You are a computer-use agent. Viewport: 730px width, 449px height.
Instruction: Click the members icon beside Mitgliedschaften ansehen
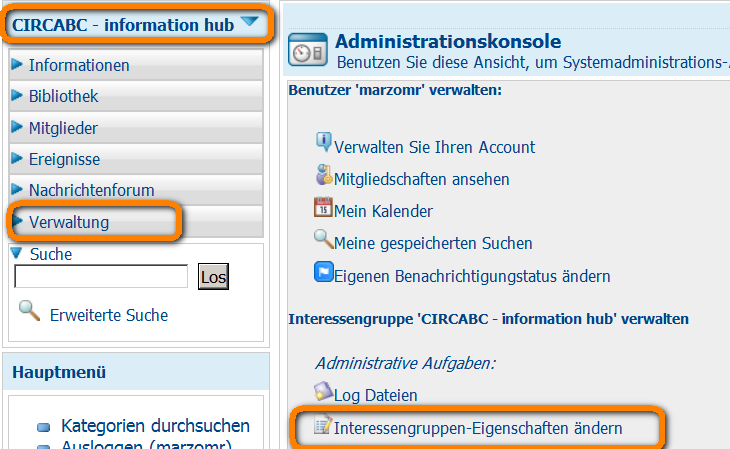(323, 177)
